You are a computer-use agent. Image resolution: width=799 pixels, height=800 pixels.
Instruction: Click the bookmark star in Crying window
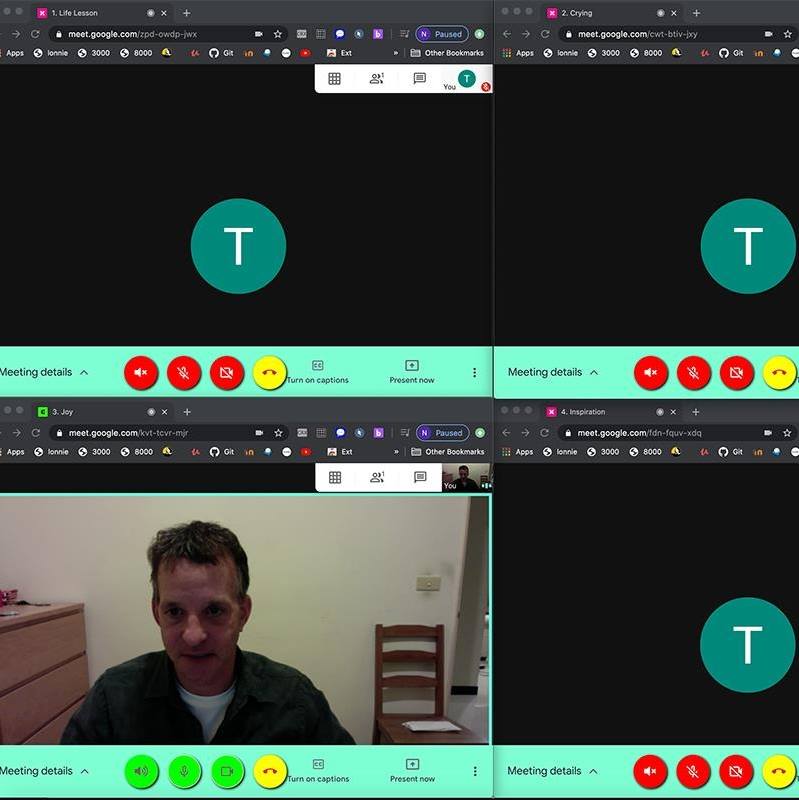[x=788, y=34]
